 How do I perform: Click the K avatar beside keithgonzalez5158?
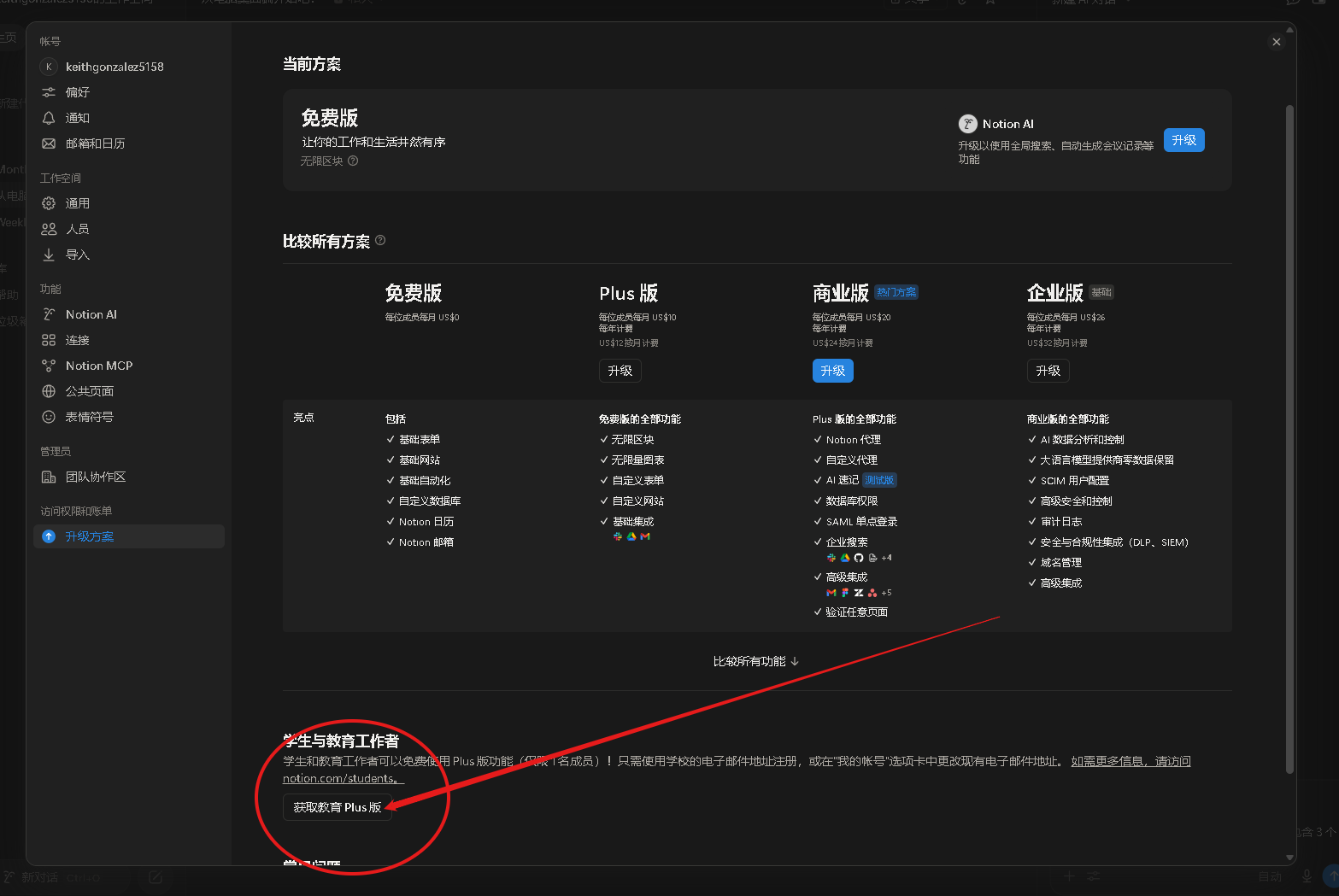(x=49, y=67)
